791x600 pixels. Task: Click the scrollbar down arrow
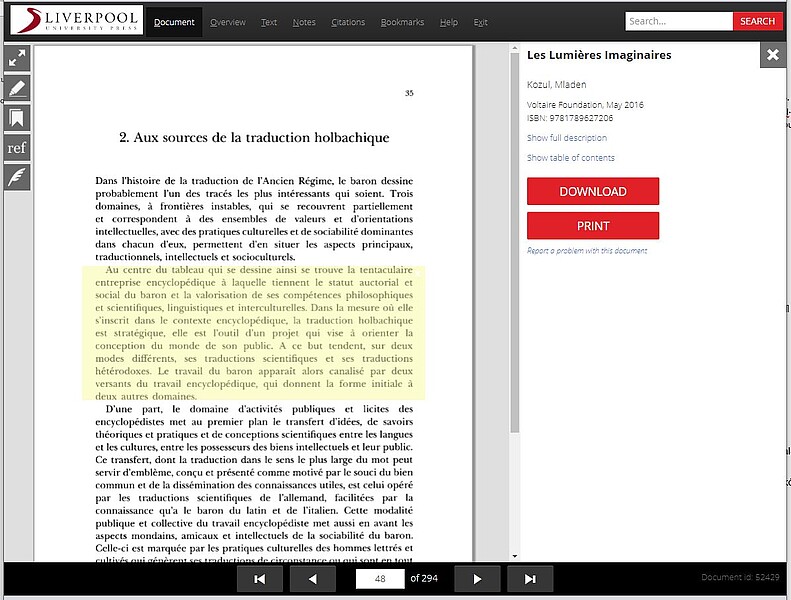(515, 556)
